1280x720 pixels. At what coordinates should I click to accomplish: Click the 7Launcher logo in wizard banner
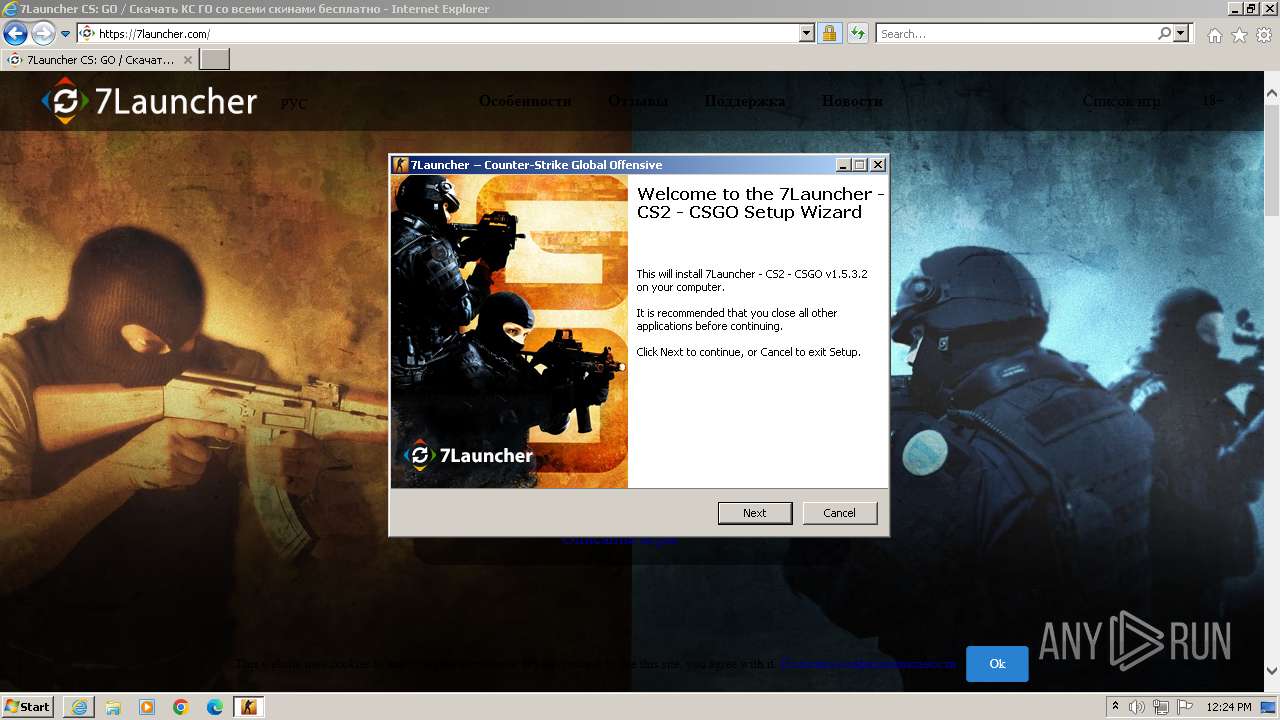point(469,456)
